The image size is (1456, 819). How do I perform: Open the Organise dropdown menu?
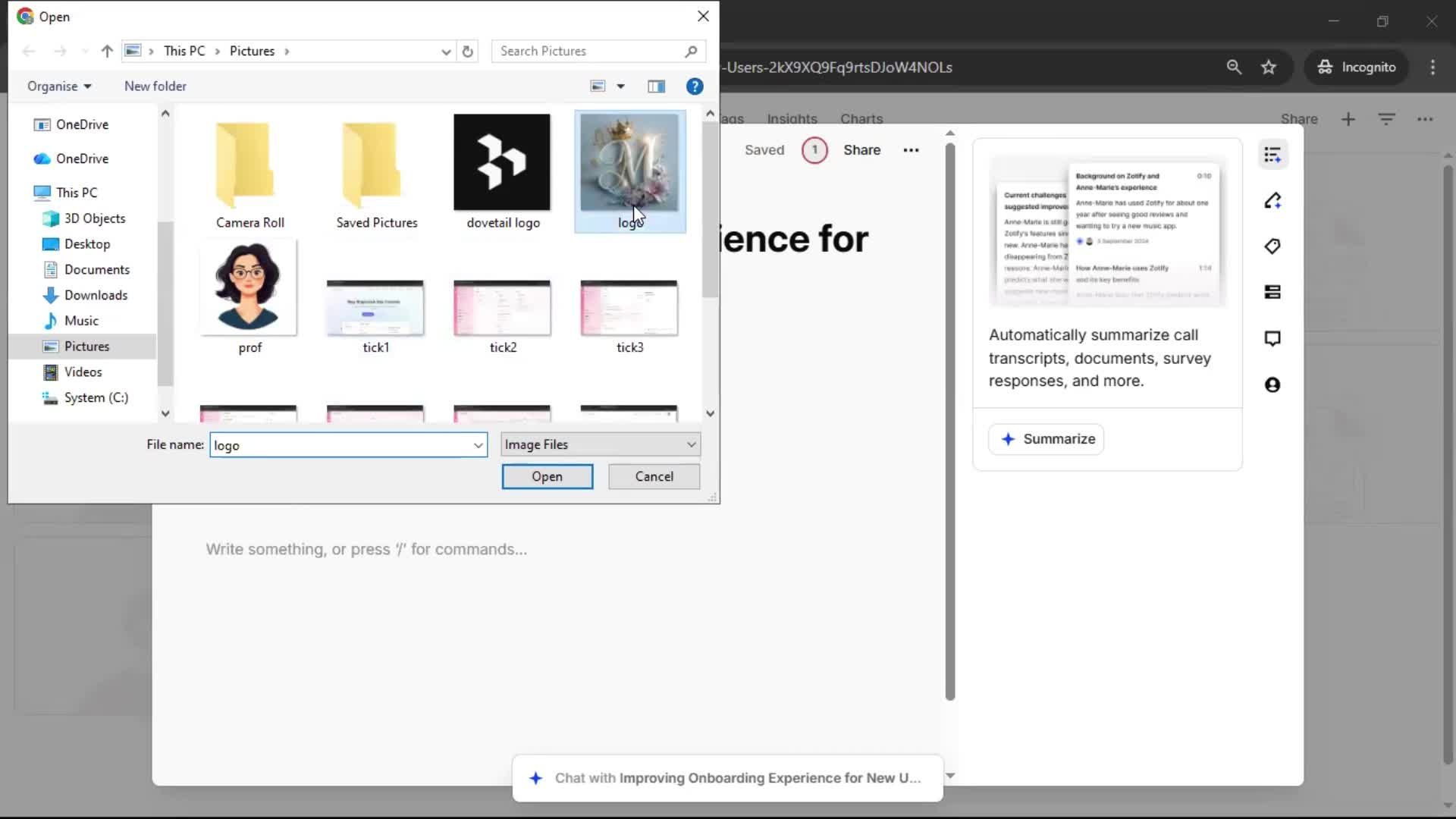tap(59, 86)
